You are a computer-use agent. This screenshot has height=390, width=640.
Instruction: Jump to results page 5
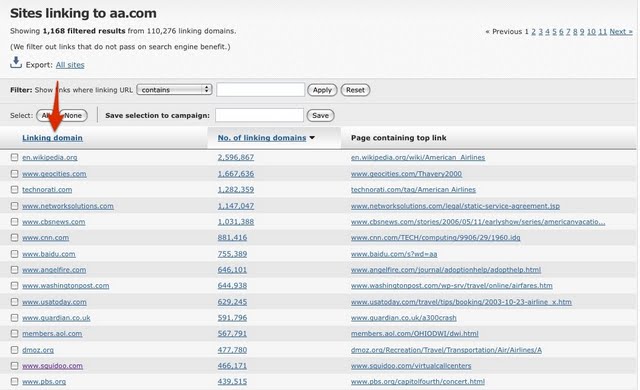click(554, 32)
